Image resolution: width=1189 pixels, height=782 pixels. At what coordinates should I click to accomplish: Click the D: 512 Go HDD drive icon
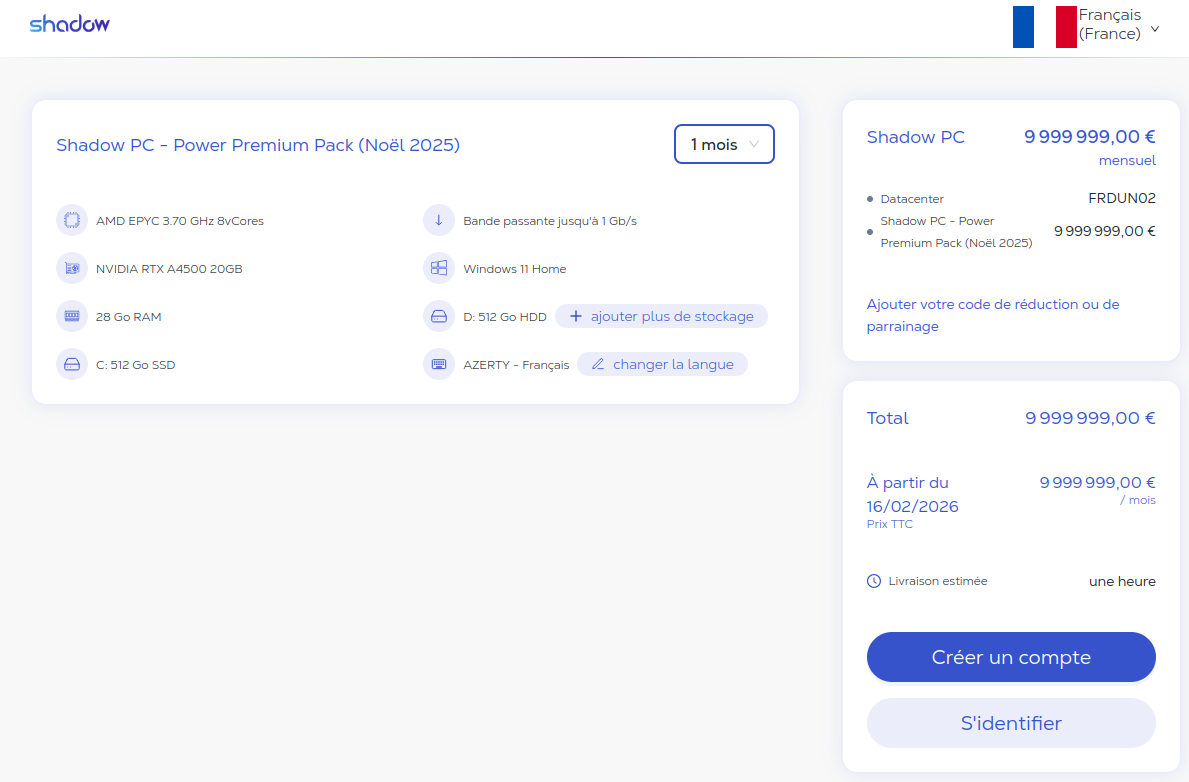(439, 316)
